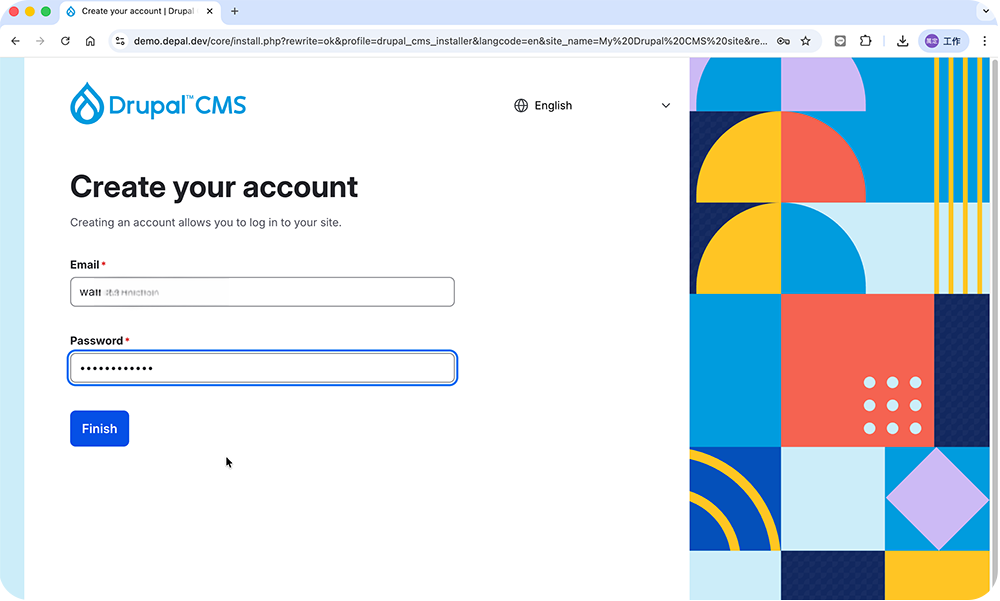Reload the page with refresh icon
1000x601 pixels.
pyautogui.click(x=65, y=41)
